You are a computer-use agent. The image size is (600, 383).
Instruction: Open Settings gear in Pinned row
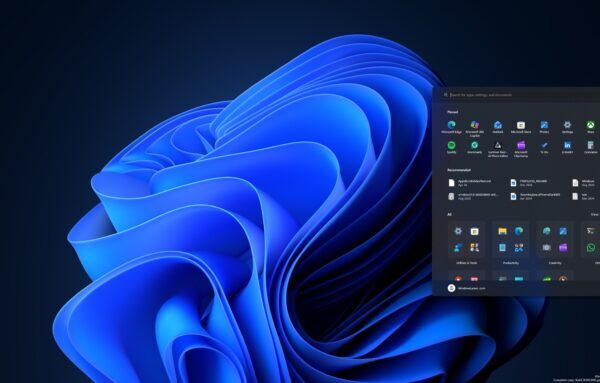click(x=567, y=127)
